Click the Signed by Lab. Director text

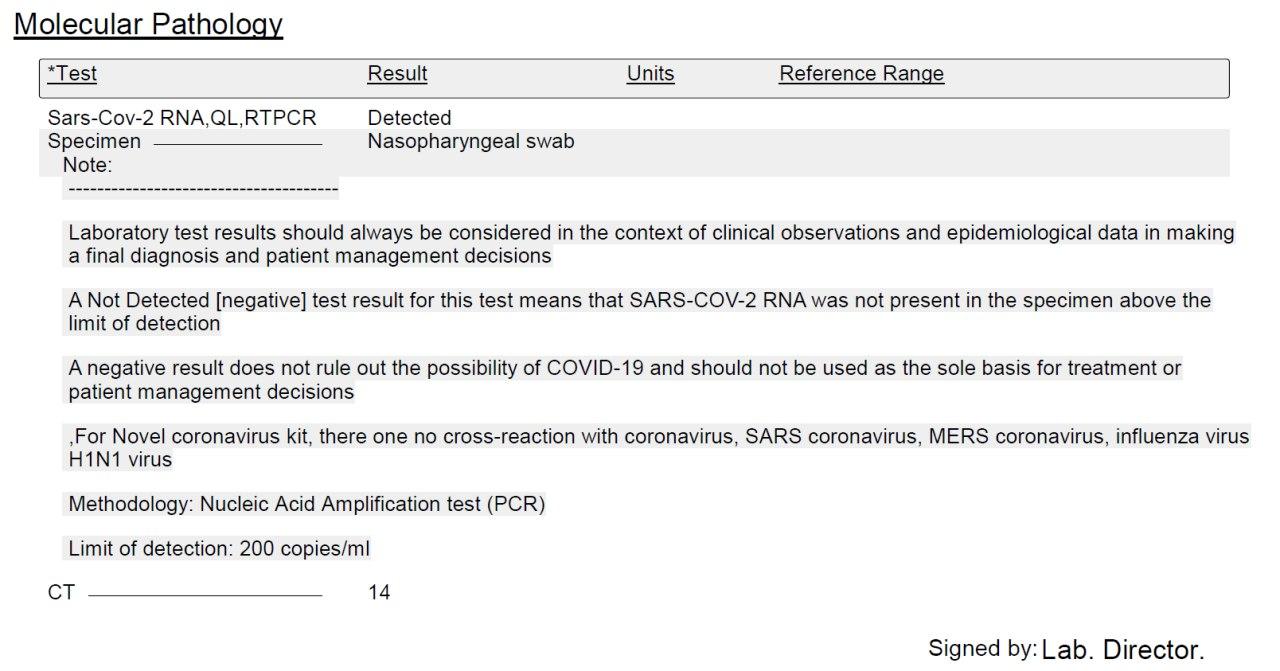[x=1066, y=649]
